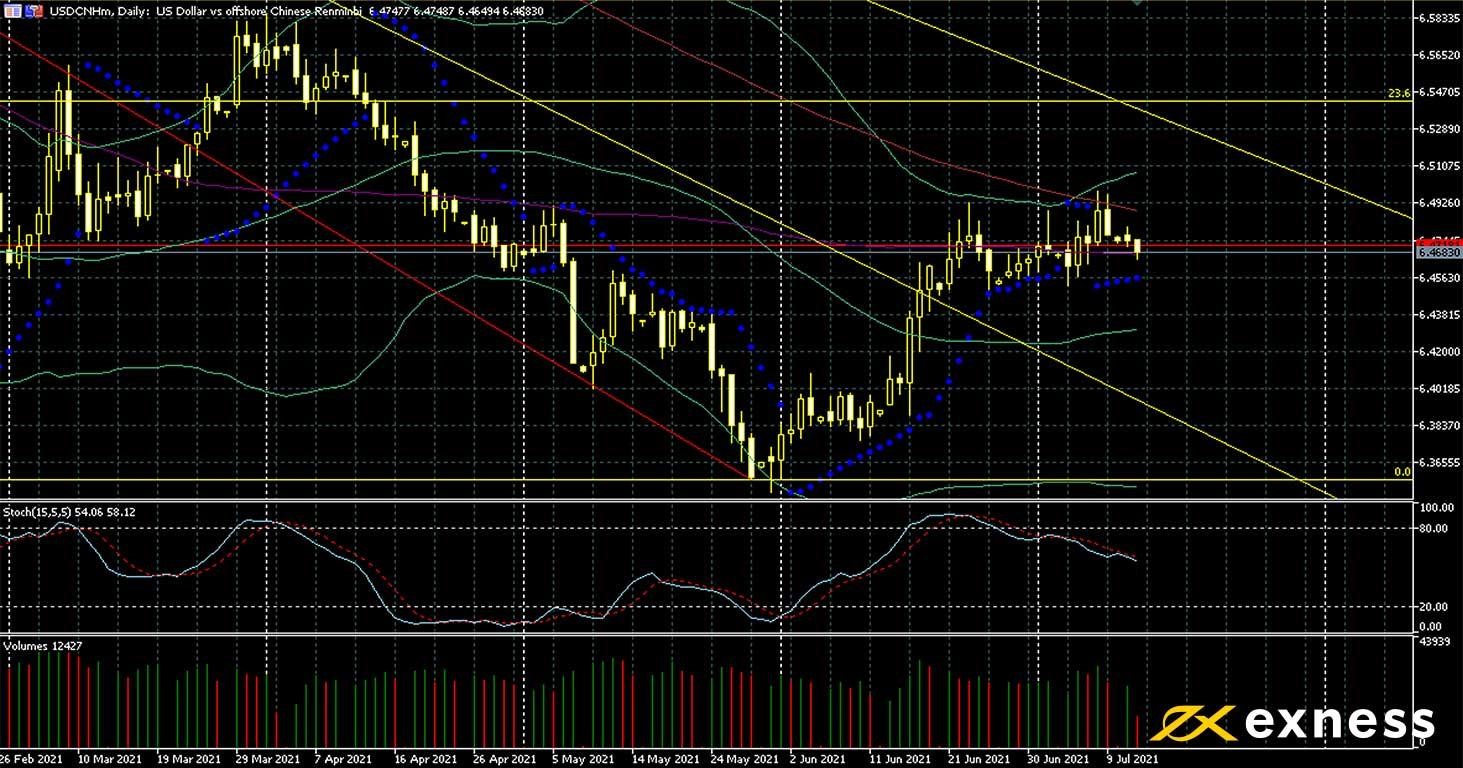Viewport: 1463px width, 768px height.
Task: Click the 23.6 Fibonacci level label
Action: (1399, 94)
